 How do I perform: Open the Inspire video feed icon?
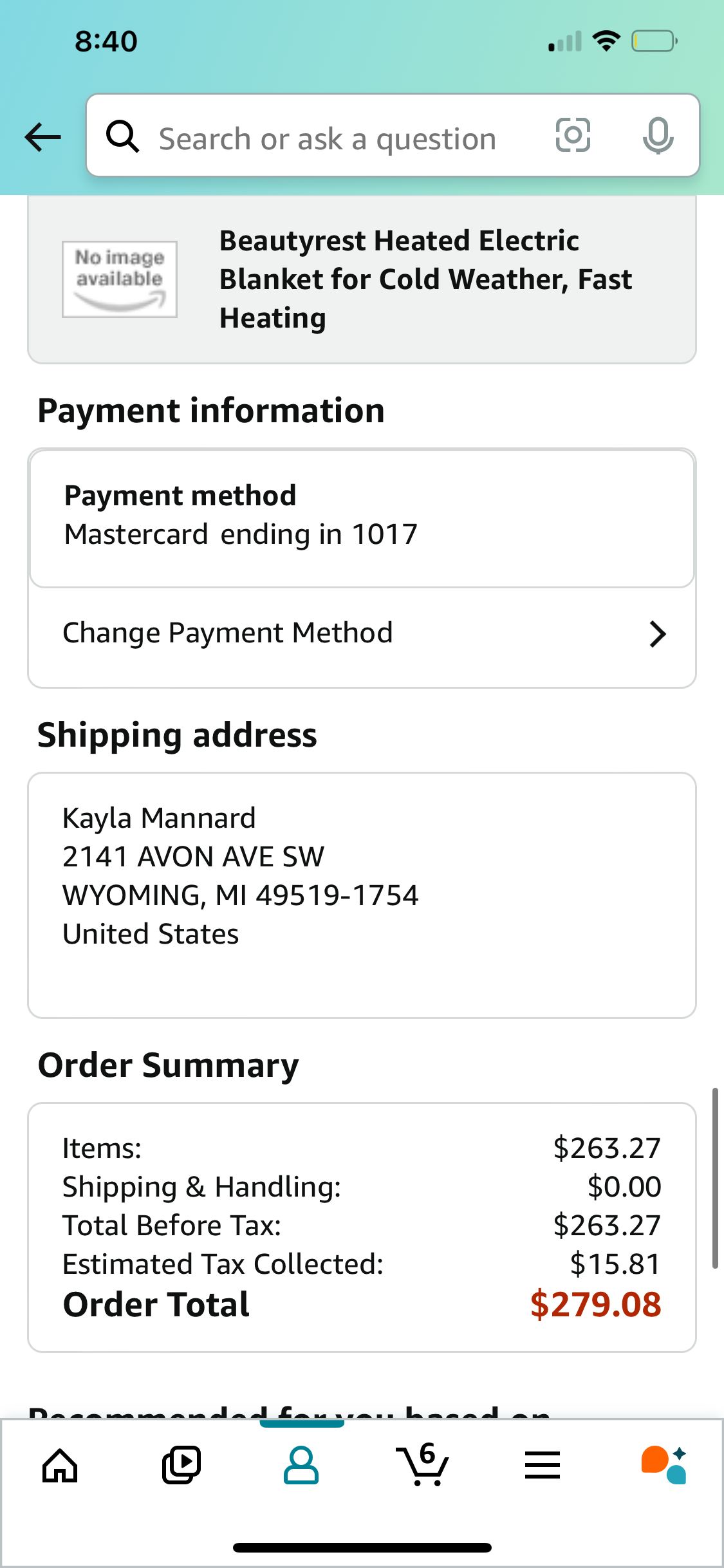[181, 1466]
